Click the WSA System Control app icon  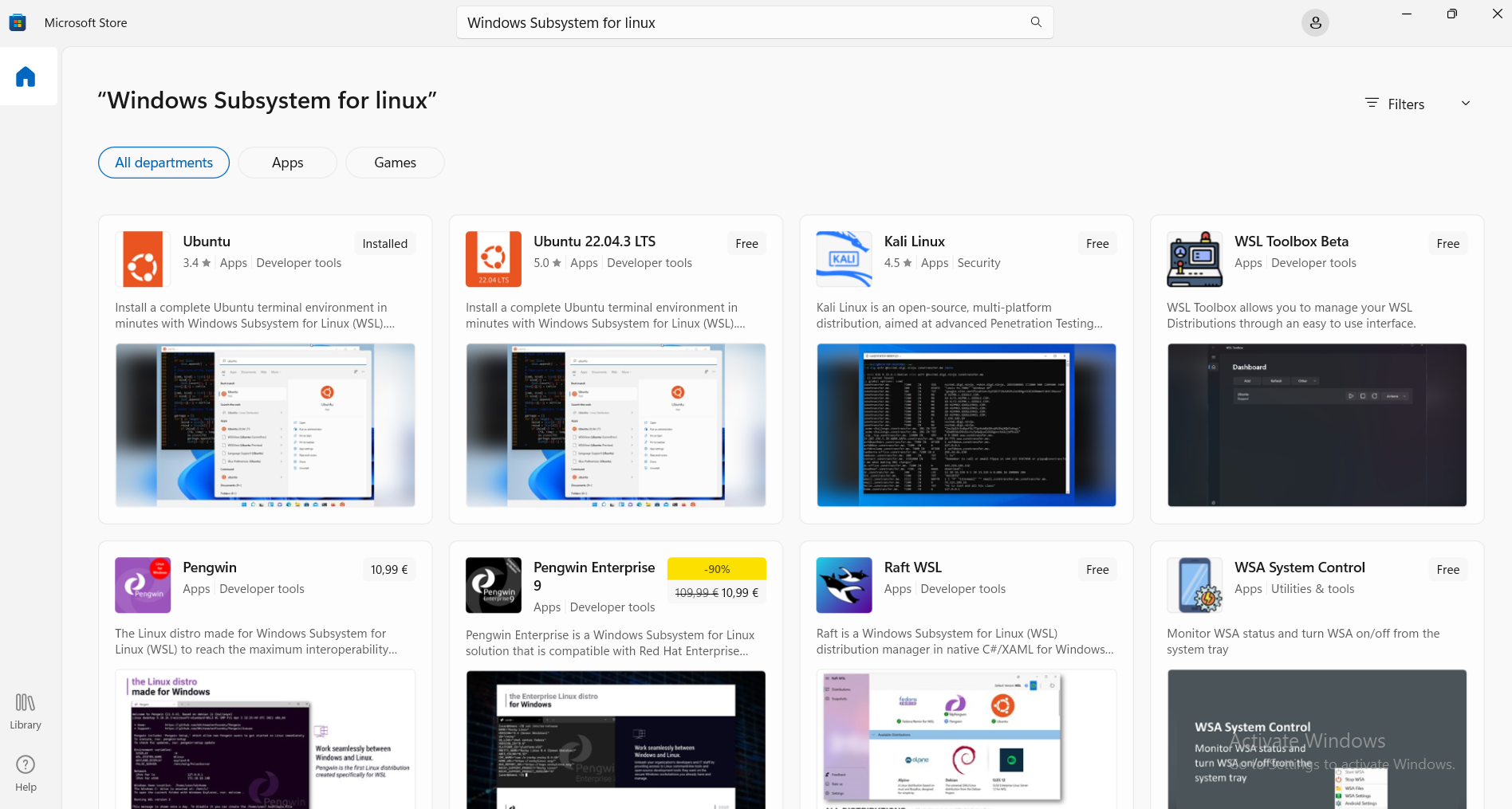tap(1195, 585)
